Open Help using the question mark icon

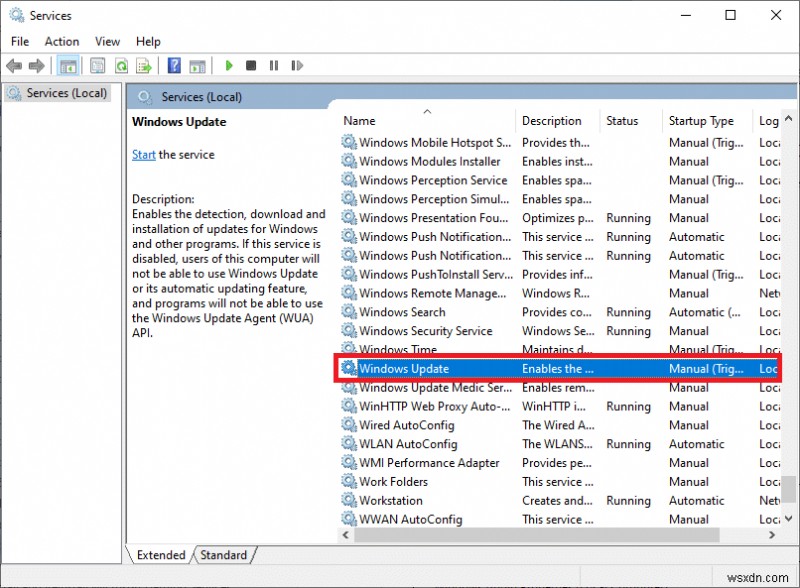[173, 65]
